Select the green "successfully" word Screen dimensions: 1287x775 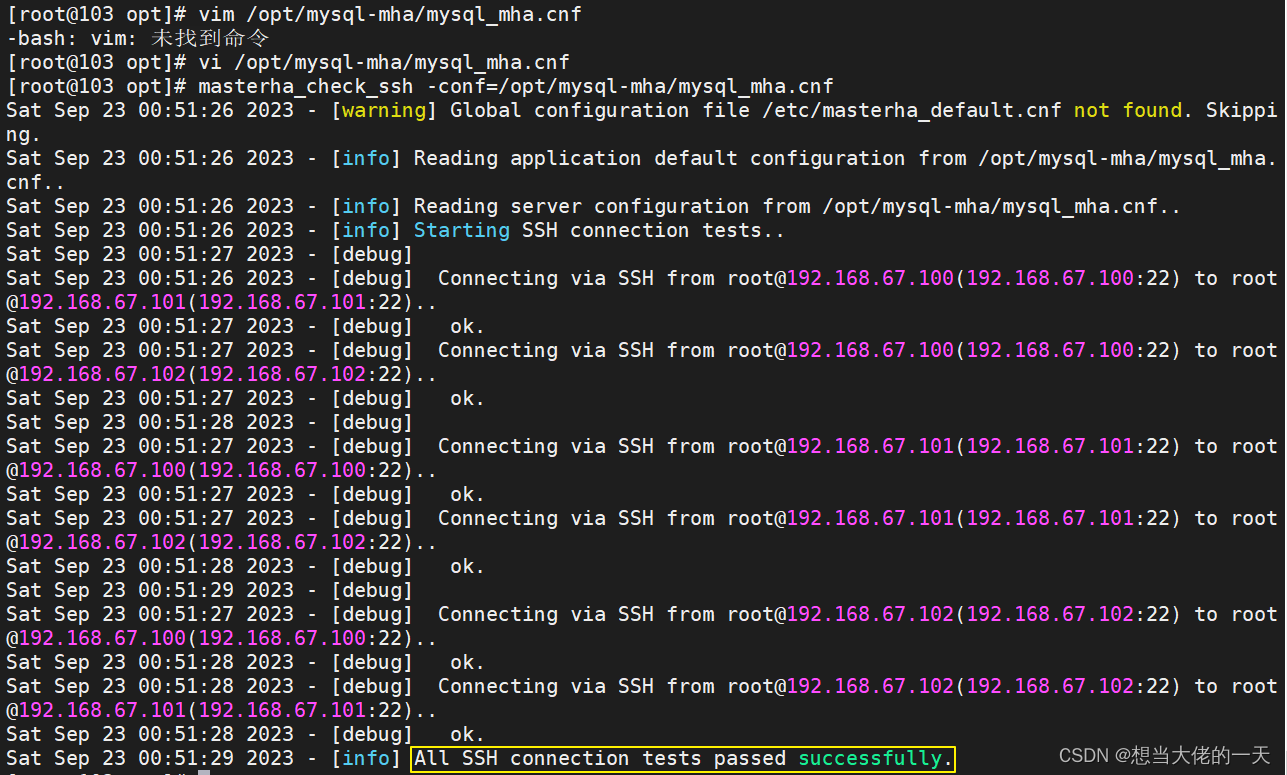pos(870,759)
